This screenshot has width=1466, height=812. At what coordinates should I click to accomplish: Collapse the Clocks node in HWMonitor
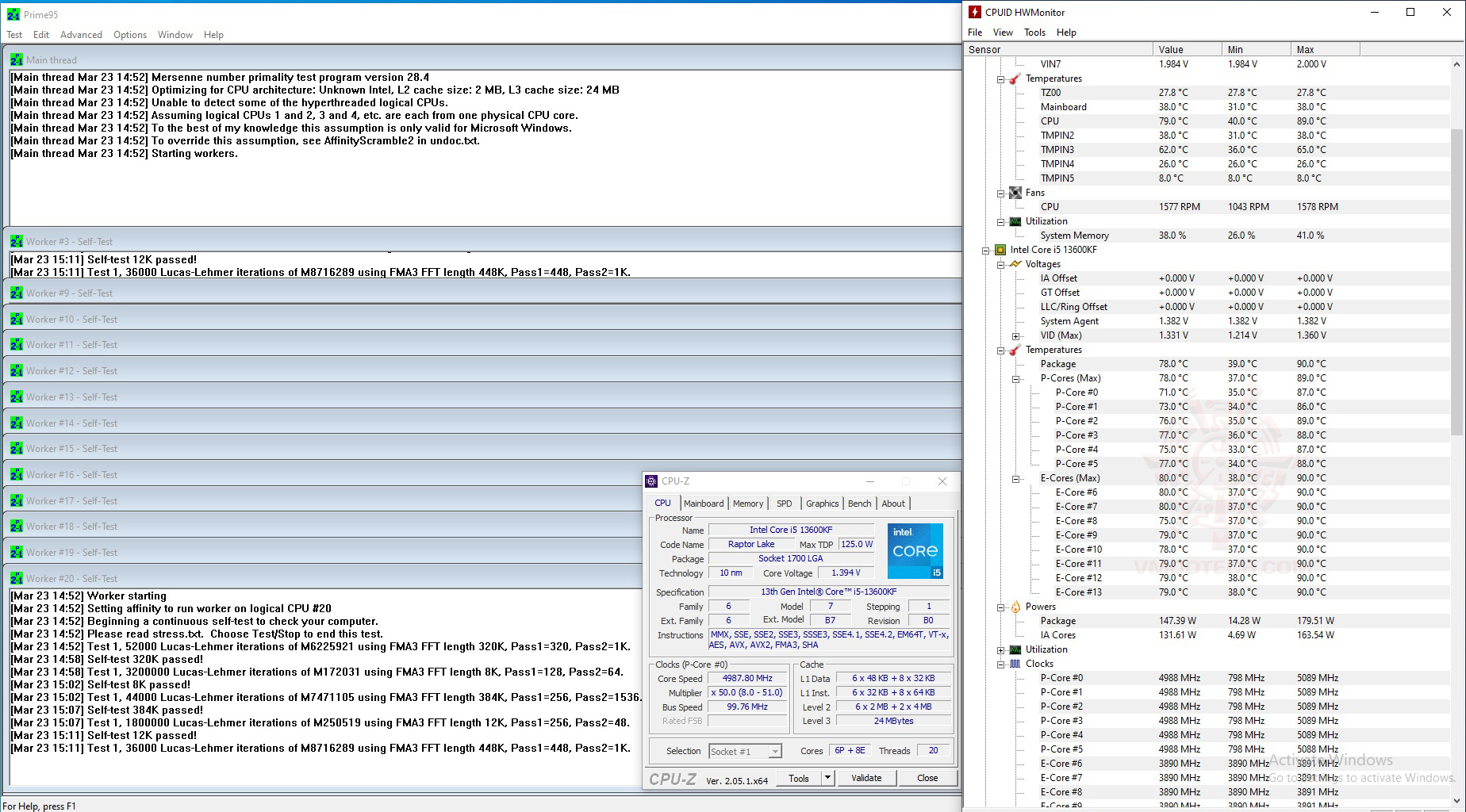tap(1001, 664)
